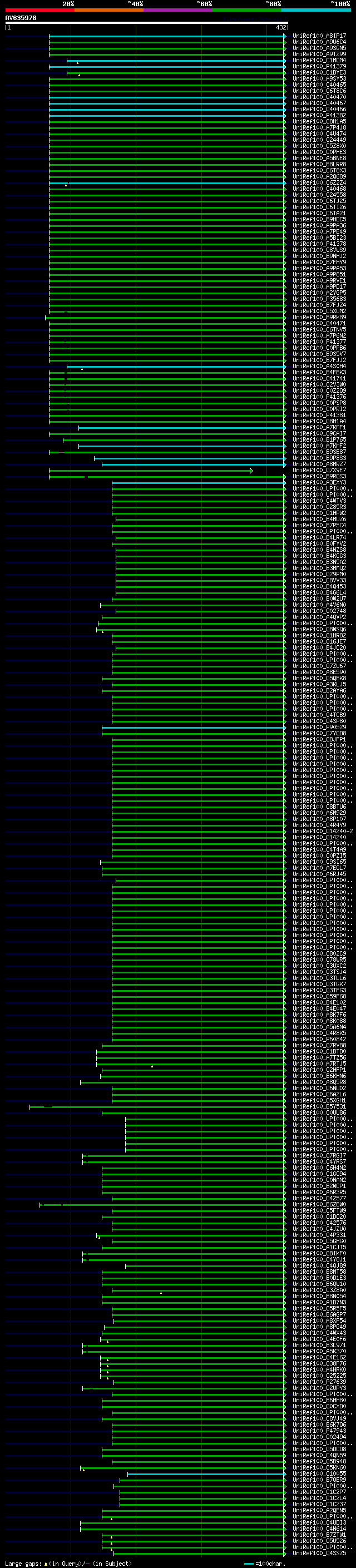
Task: Select the UniRef100_B4MUZ6 label
Action: tap(319, 519)
